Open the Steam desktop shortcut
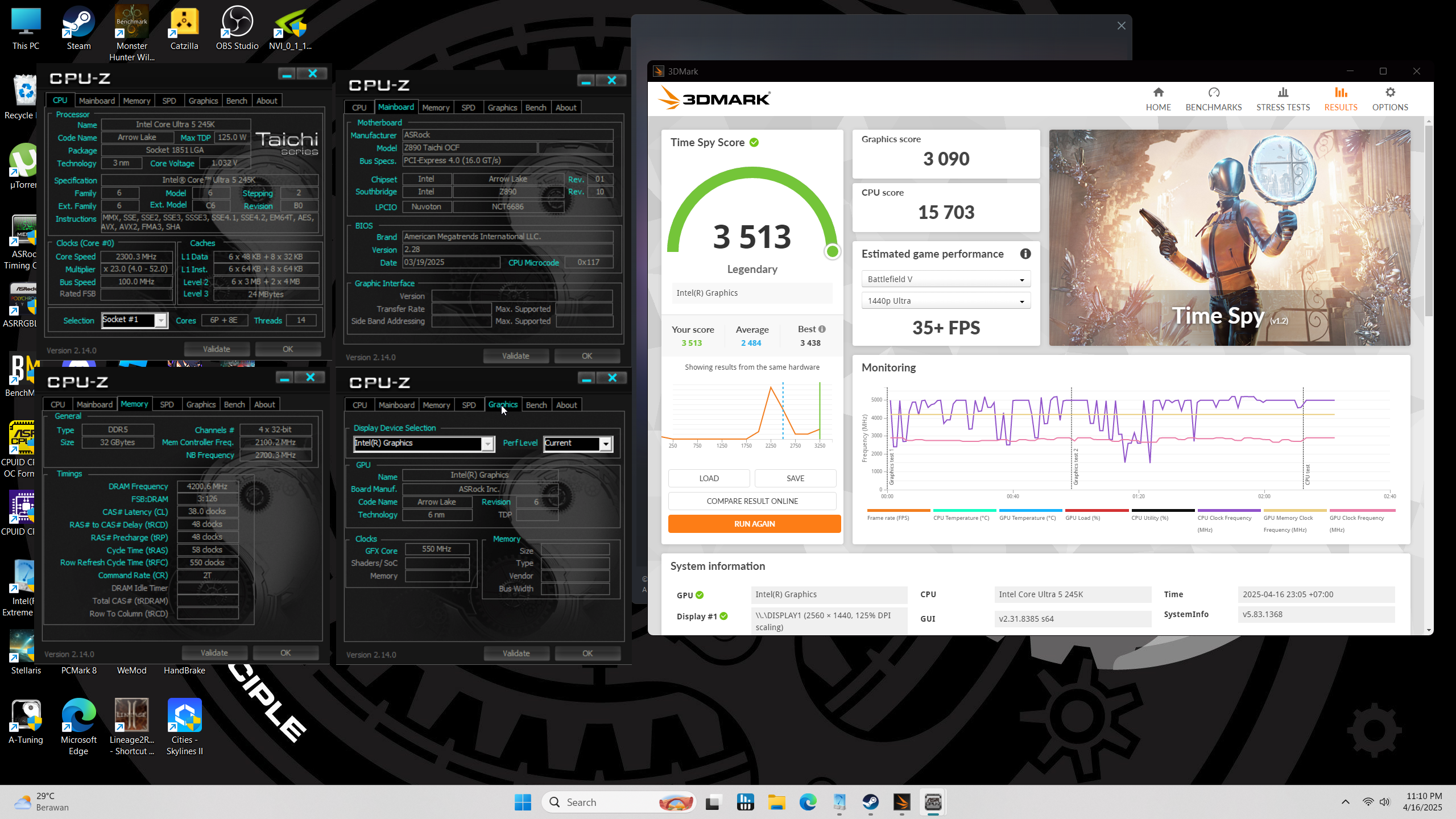The width and height of the screenshot is (1456, 819). coord(78,28)
